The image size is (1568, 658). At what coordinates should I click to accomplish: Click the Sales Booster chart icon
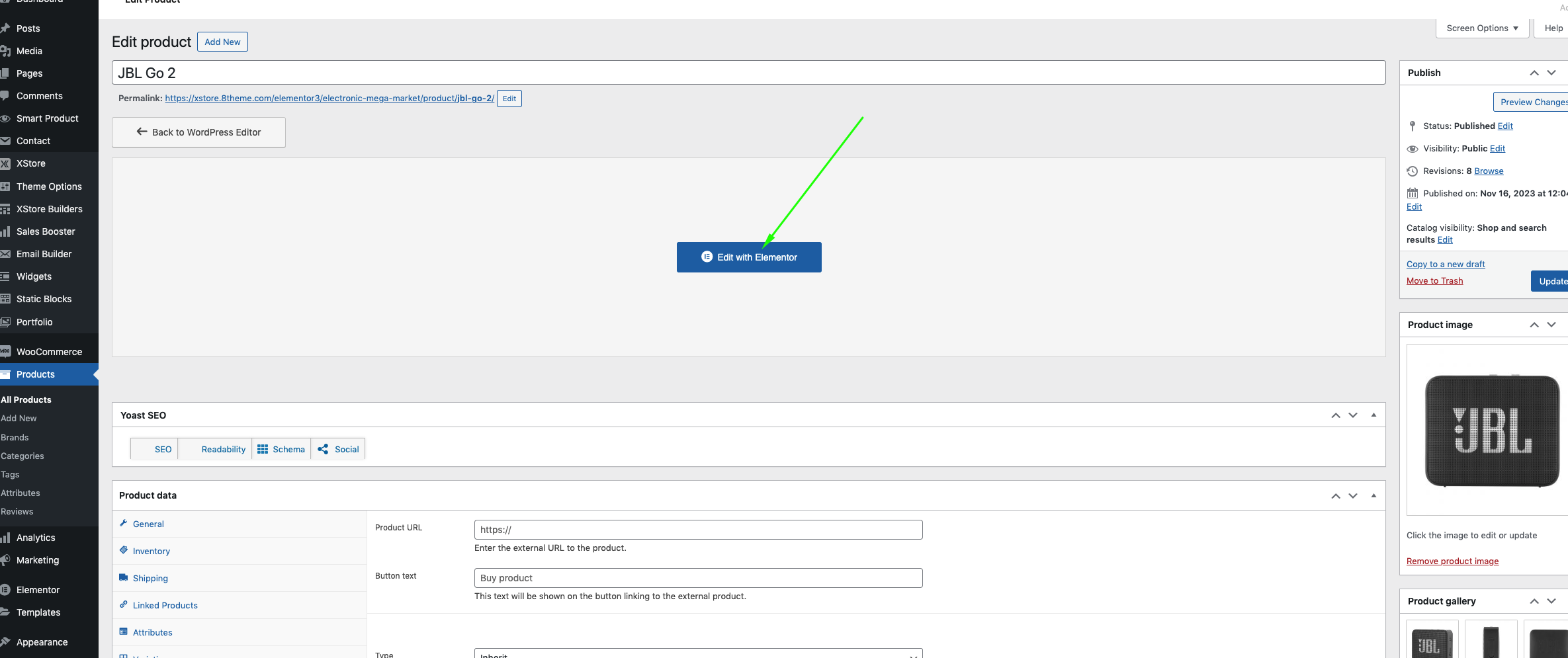[x=5, y=231]
